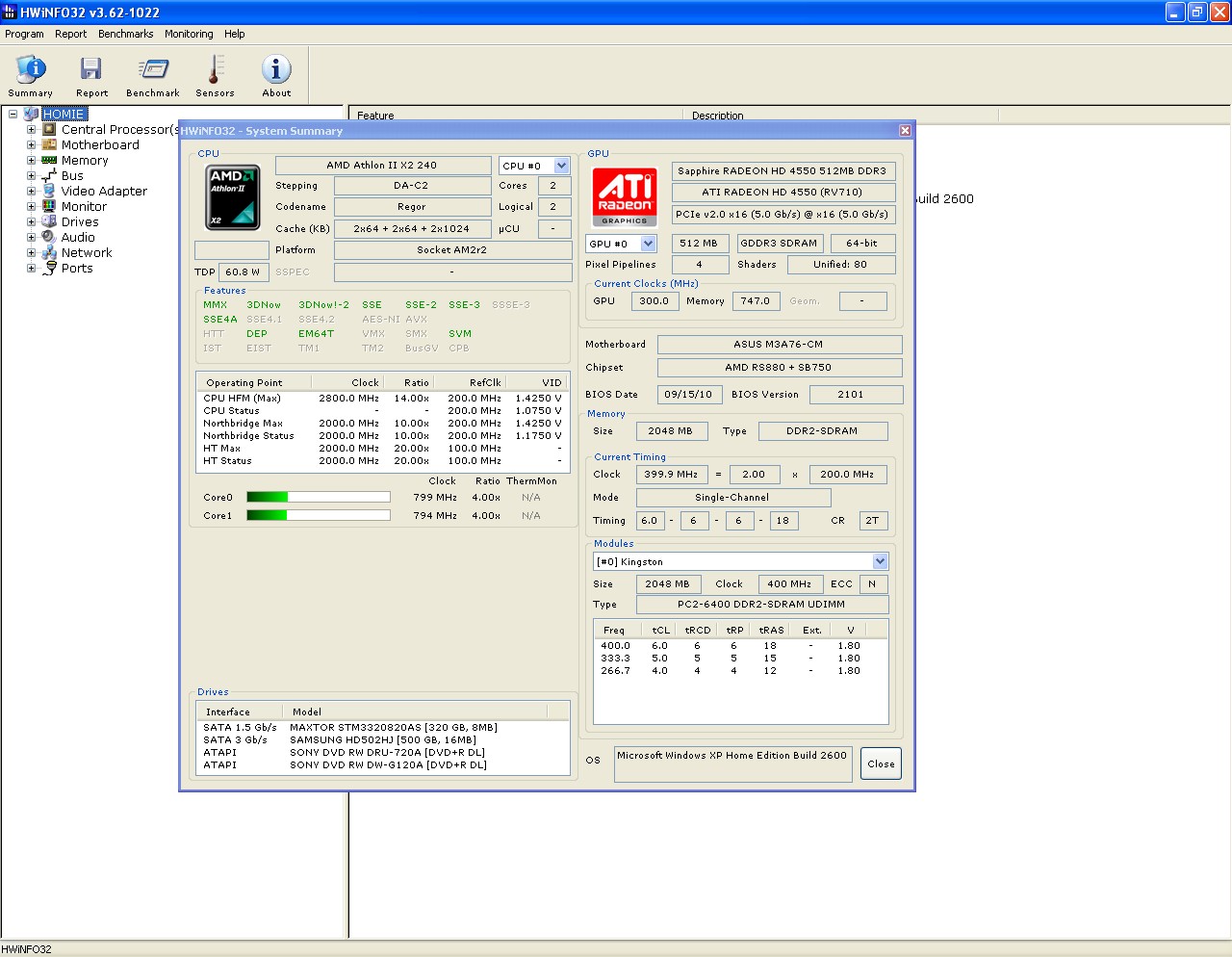Select the Motherboard tree icon
Viewport: 1232px width, 957px height.
(x=49, y=145)
